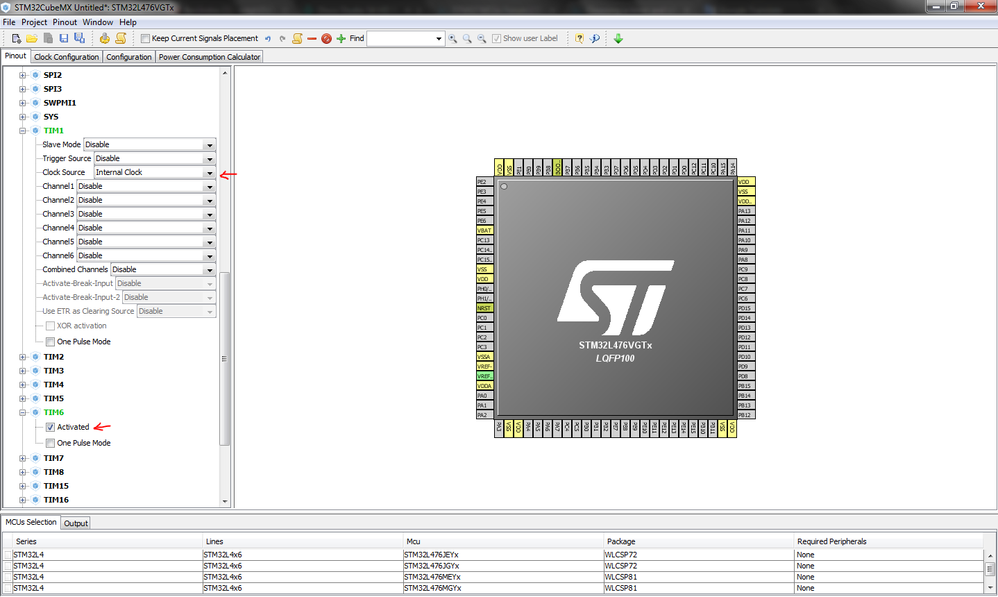The image size is (998, 597).
Task: Click into the Find input field
Action: [400, 39]
